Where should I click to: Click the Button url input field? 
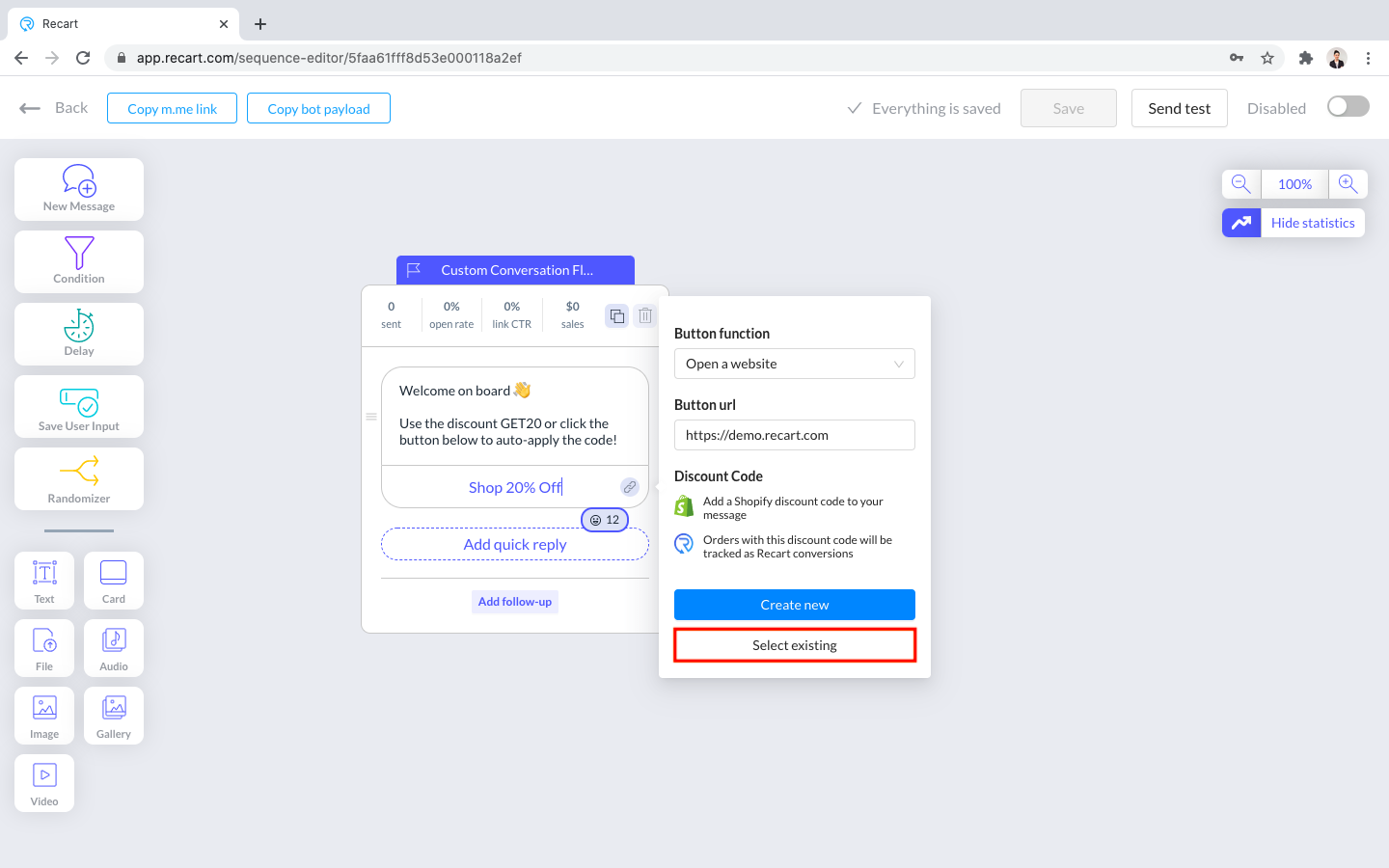[x=795, y=435]
